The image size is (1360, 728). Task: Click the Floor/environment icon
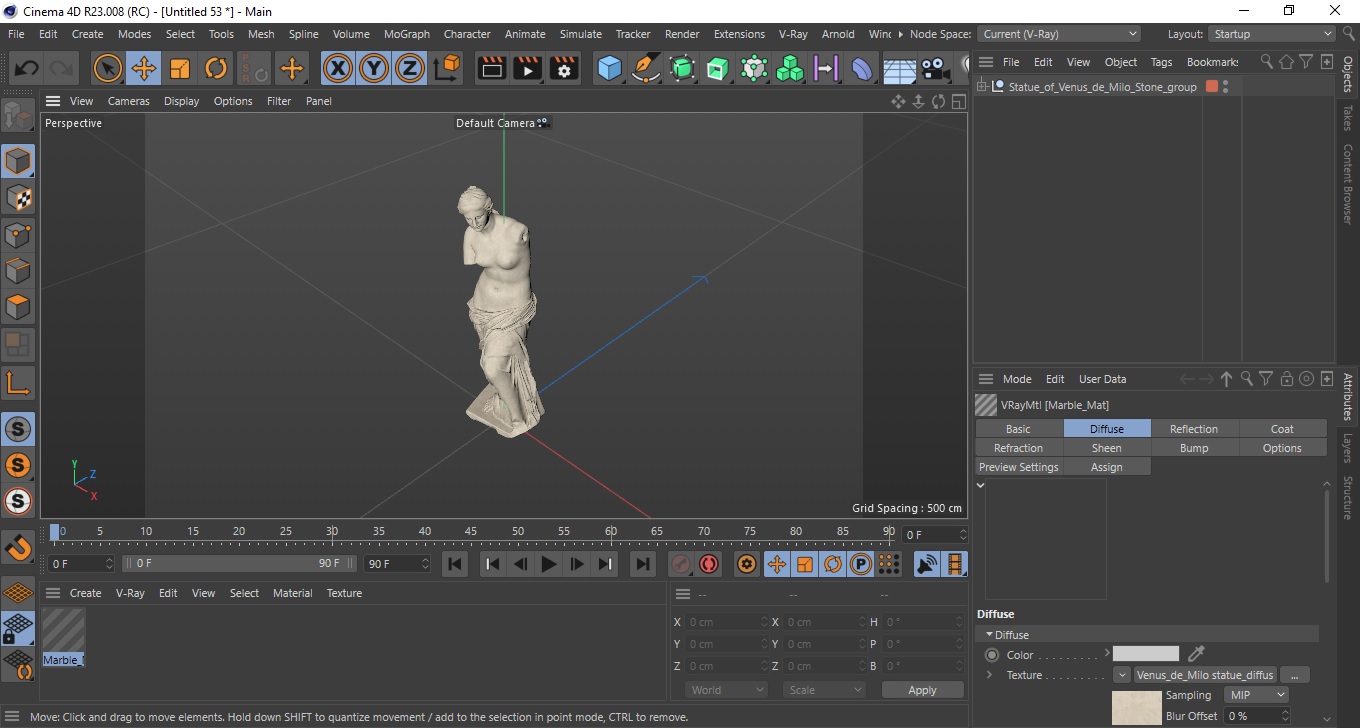tap(899, 68)
